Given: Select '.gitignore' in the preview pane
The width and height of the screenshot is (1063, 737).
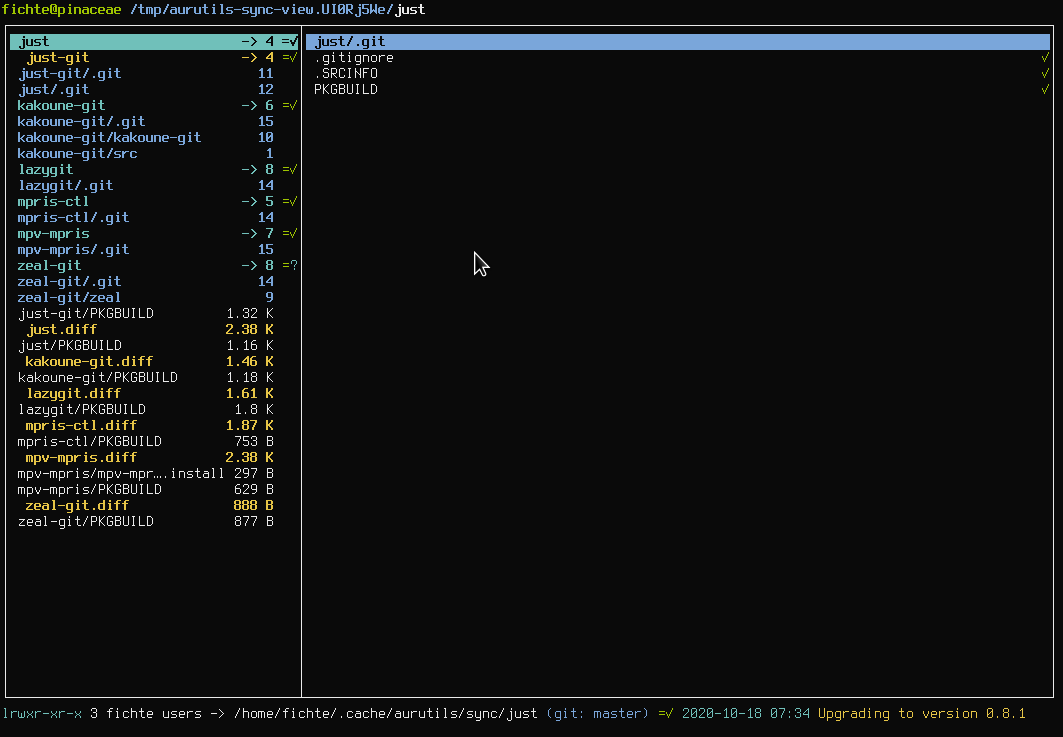Looking at the screenshot, I should pyautogui.click(x=678, y=58).
